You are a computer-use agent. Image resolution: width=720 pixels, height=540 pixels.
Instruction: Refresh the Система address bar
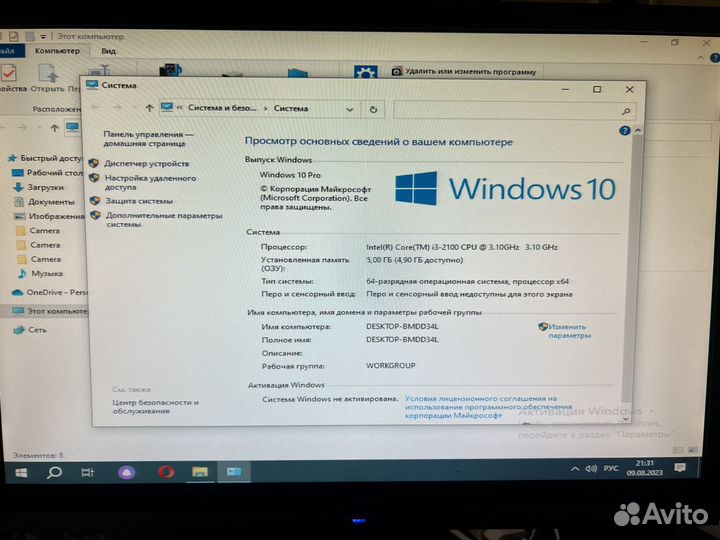coord(373,109)
